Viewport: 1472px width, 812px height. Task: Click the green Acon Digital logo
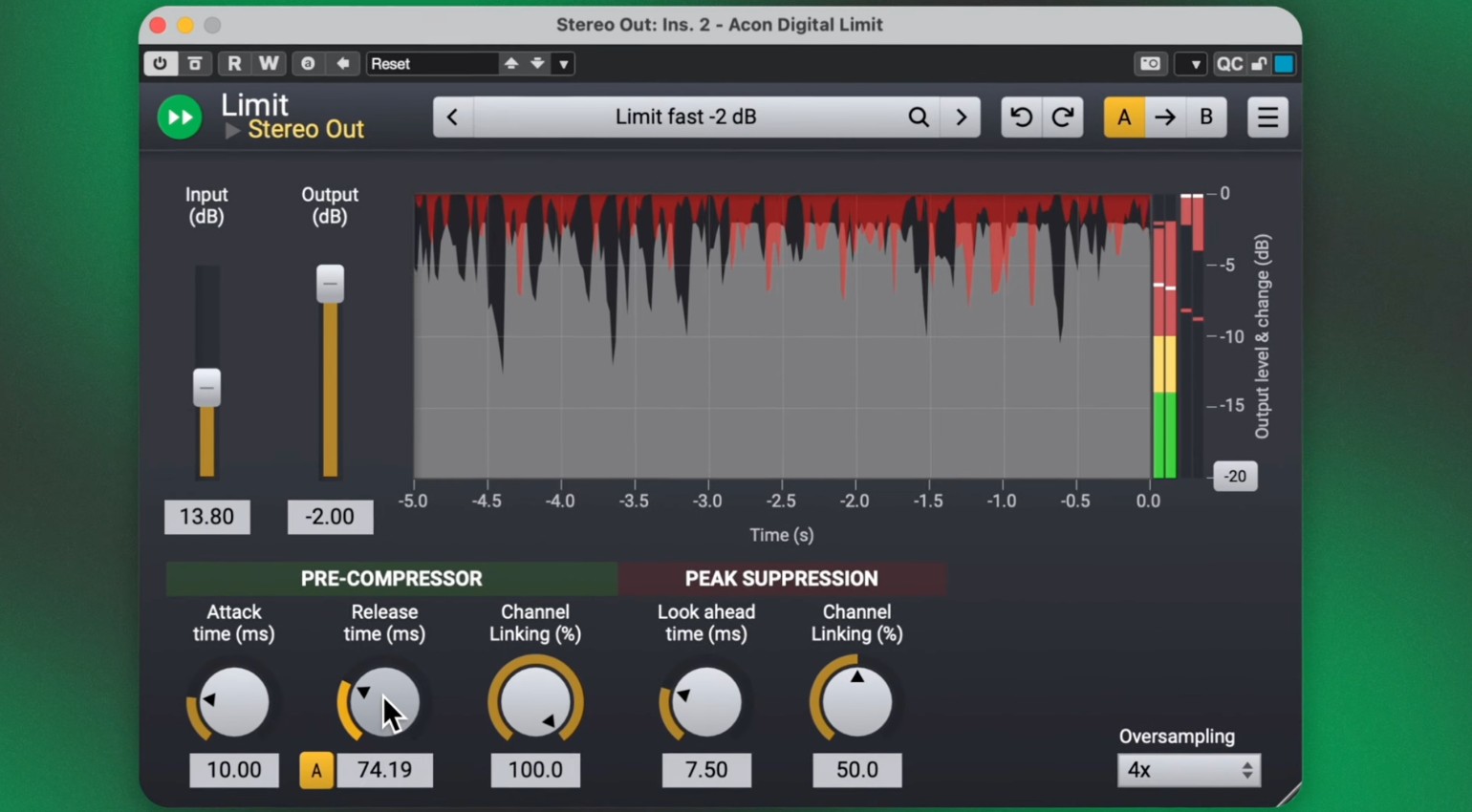coord(180,118)
